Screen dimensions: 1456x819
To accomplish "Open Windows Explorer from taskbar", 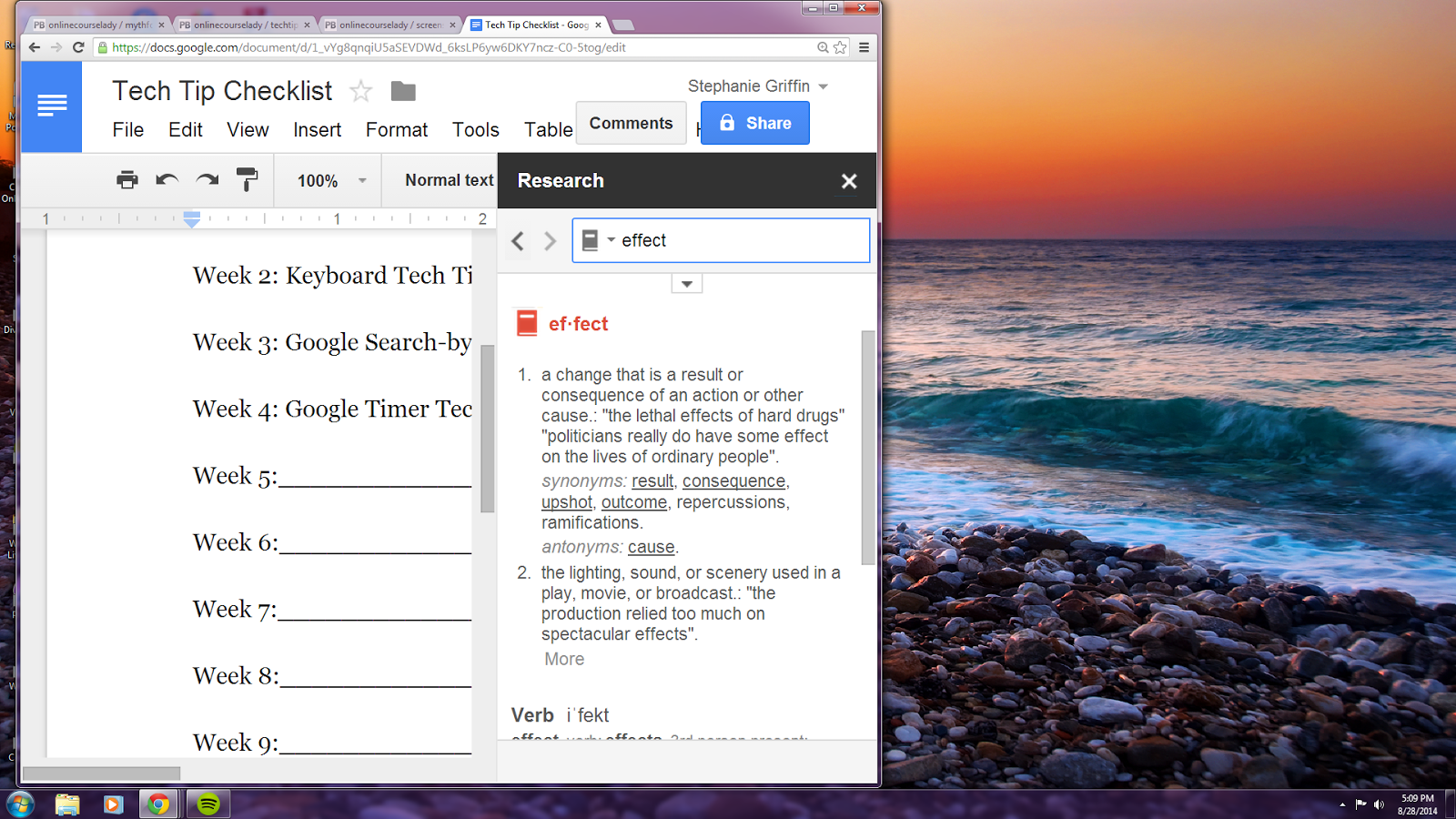I will coord(67,804).
